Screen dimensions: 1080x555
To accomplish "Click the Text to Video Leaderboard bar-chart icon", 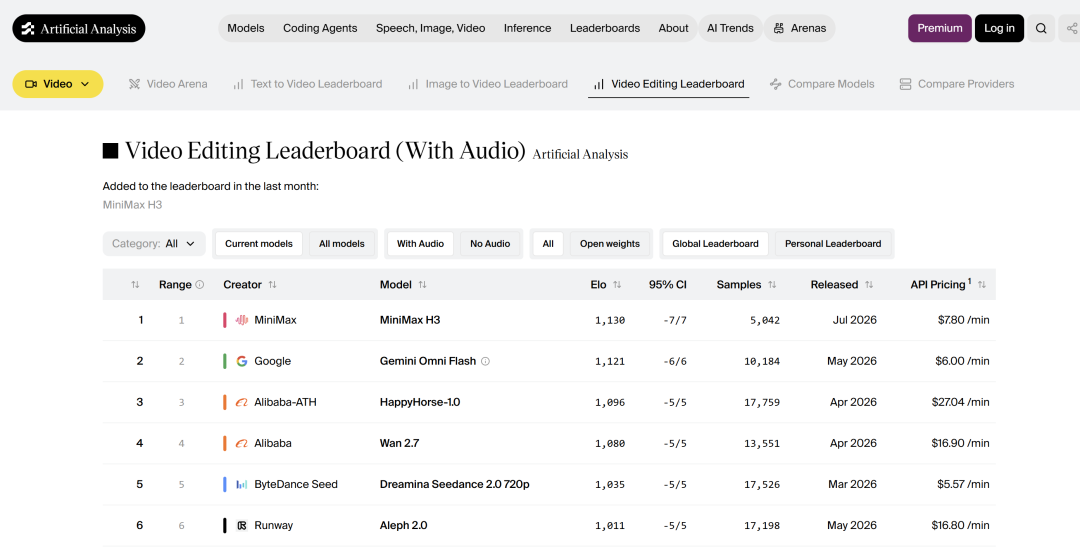I will (x=238, y=84).
